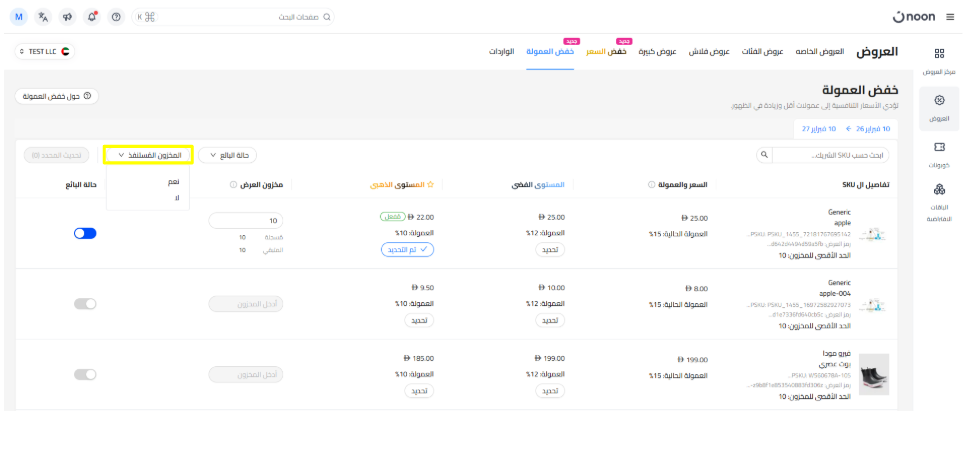This screenshot has height=458, width=969.
Task: Click the M user avatar
Action: click(x=19, y=17)
